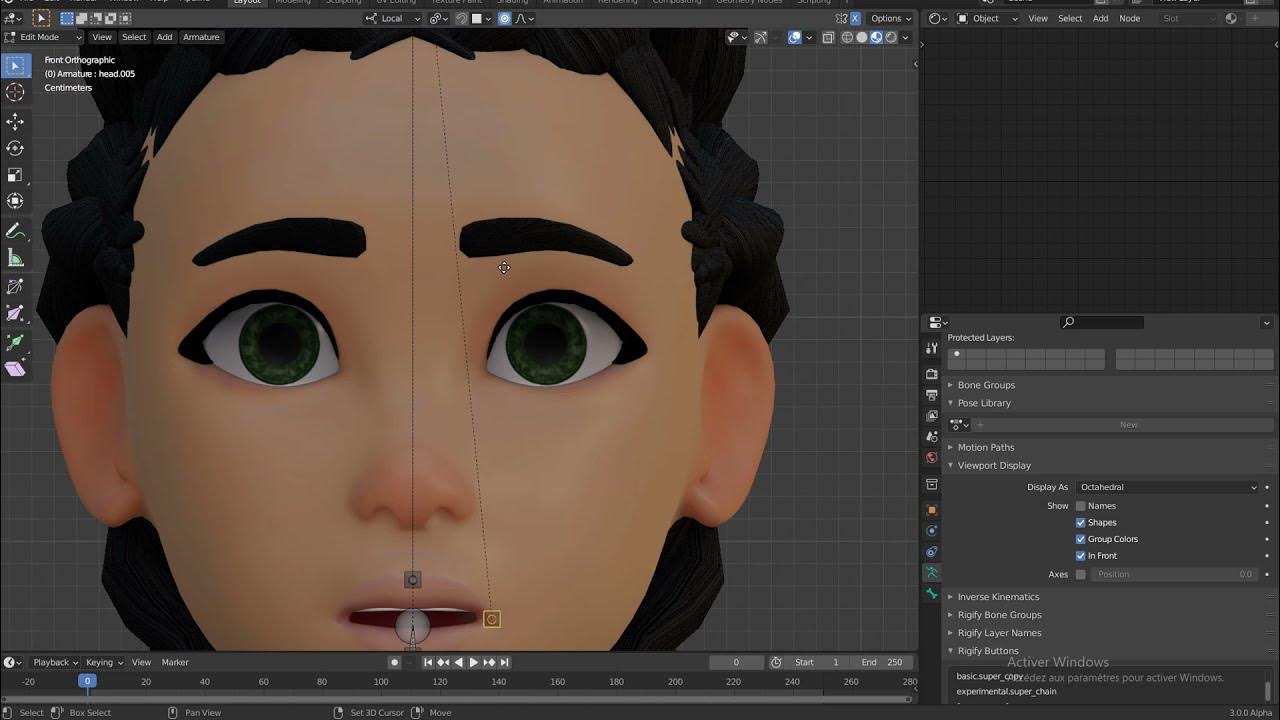Uncheck the Group Colors checkbox
1280x720 pixels.
click(1080, 539)
